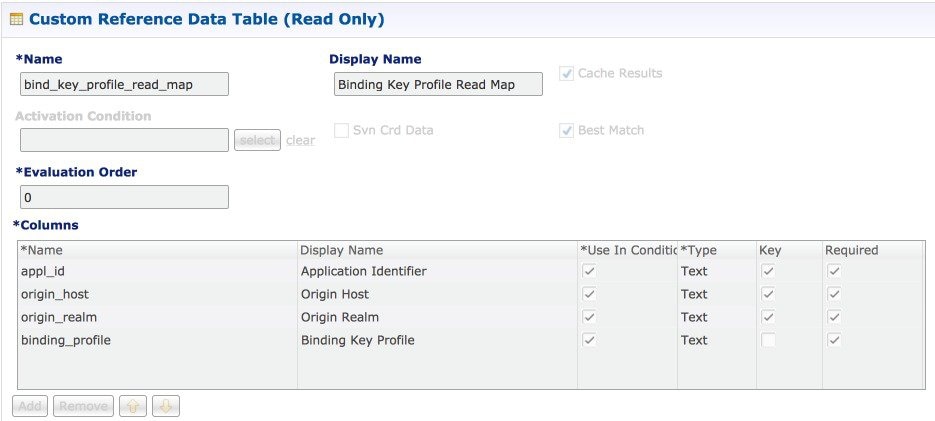This screenshot has height=421, width=935.
Task: Click the clear link
Action: point(301,141)
